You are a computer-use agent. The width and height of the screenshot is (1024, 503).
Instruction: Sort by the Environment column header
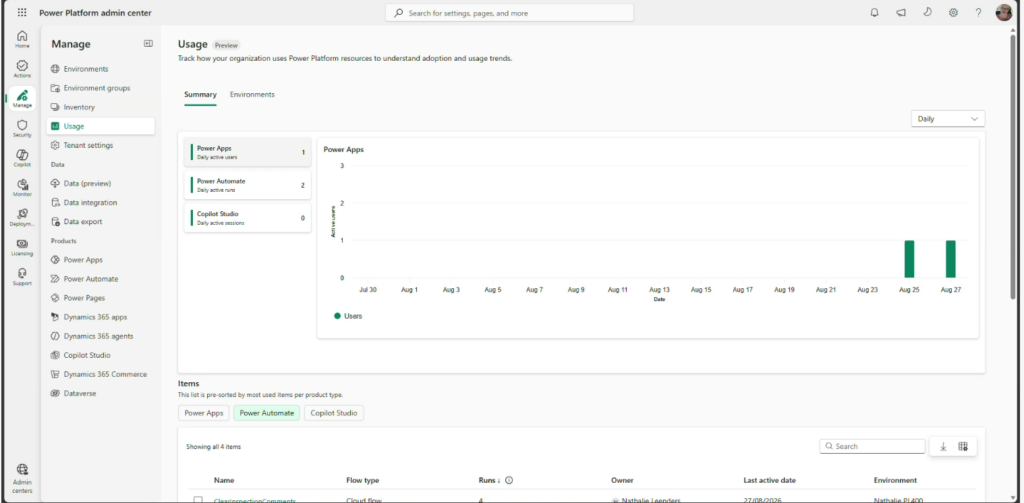(895, 480)
